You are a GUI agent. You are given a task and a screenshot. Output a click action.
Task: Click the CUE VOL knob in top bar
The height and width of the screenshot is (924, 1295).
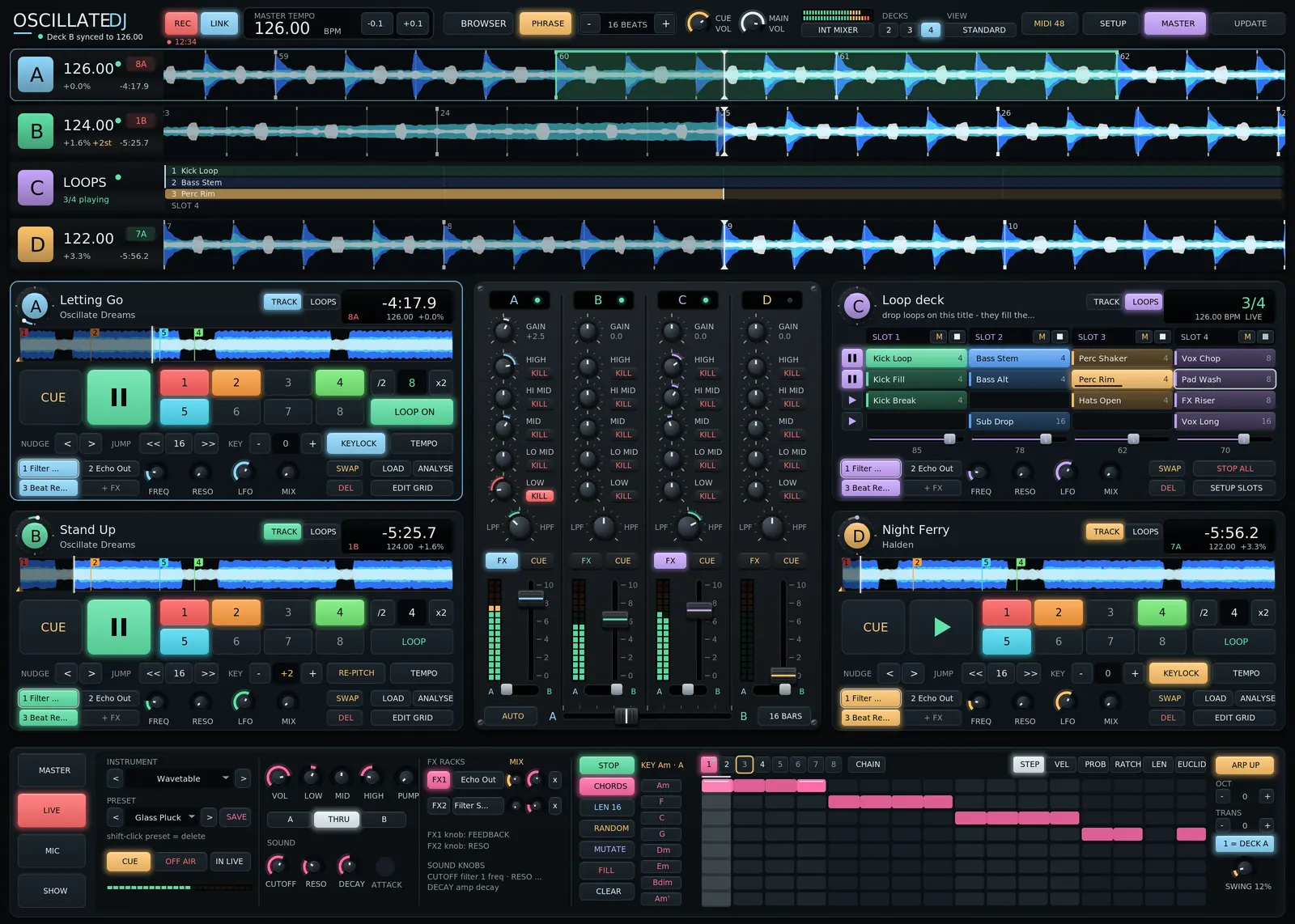[x=698, y=23]
